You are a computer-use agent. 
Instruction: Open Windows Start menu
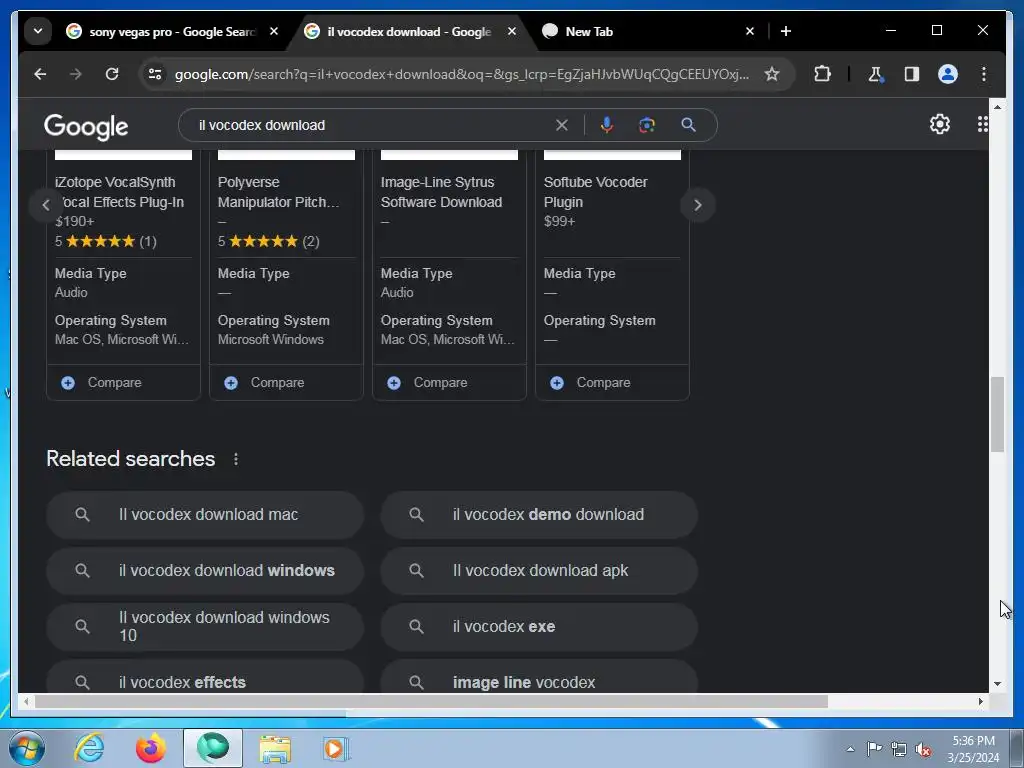[x=27, y=748]
